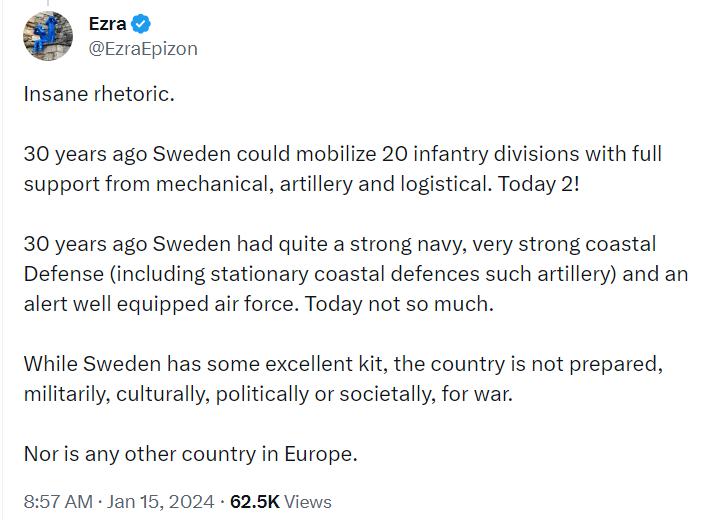710x520 pixels.
Task: Open Ezra's profile picture avatar
Action: pyautogui.click(x=48, y=36)
